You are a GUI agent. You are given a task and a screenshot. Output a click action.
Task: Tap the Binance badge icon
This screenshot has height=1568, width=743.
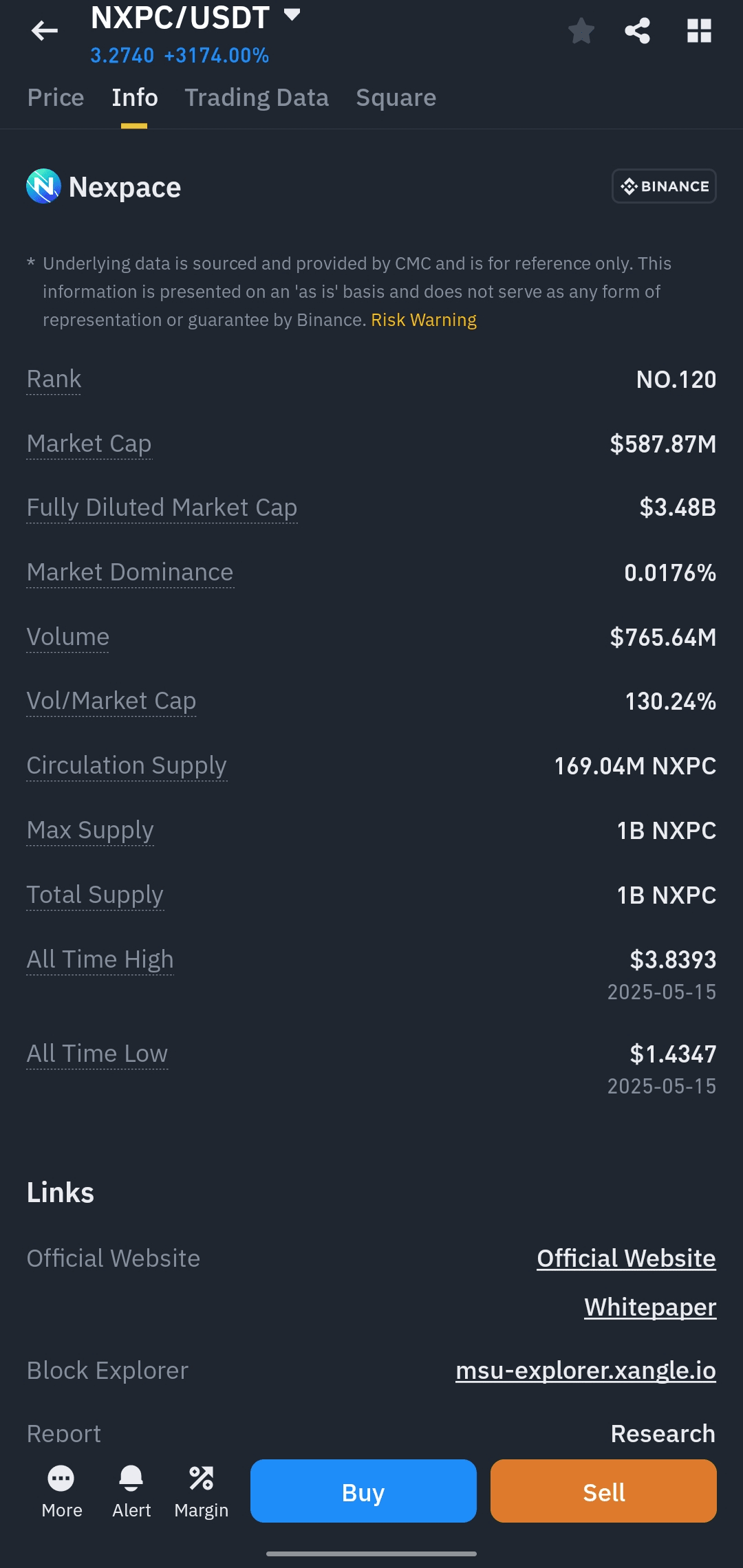pos(664,186)
